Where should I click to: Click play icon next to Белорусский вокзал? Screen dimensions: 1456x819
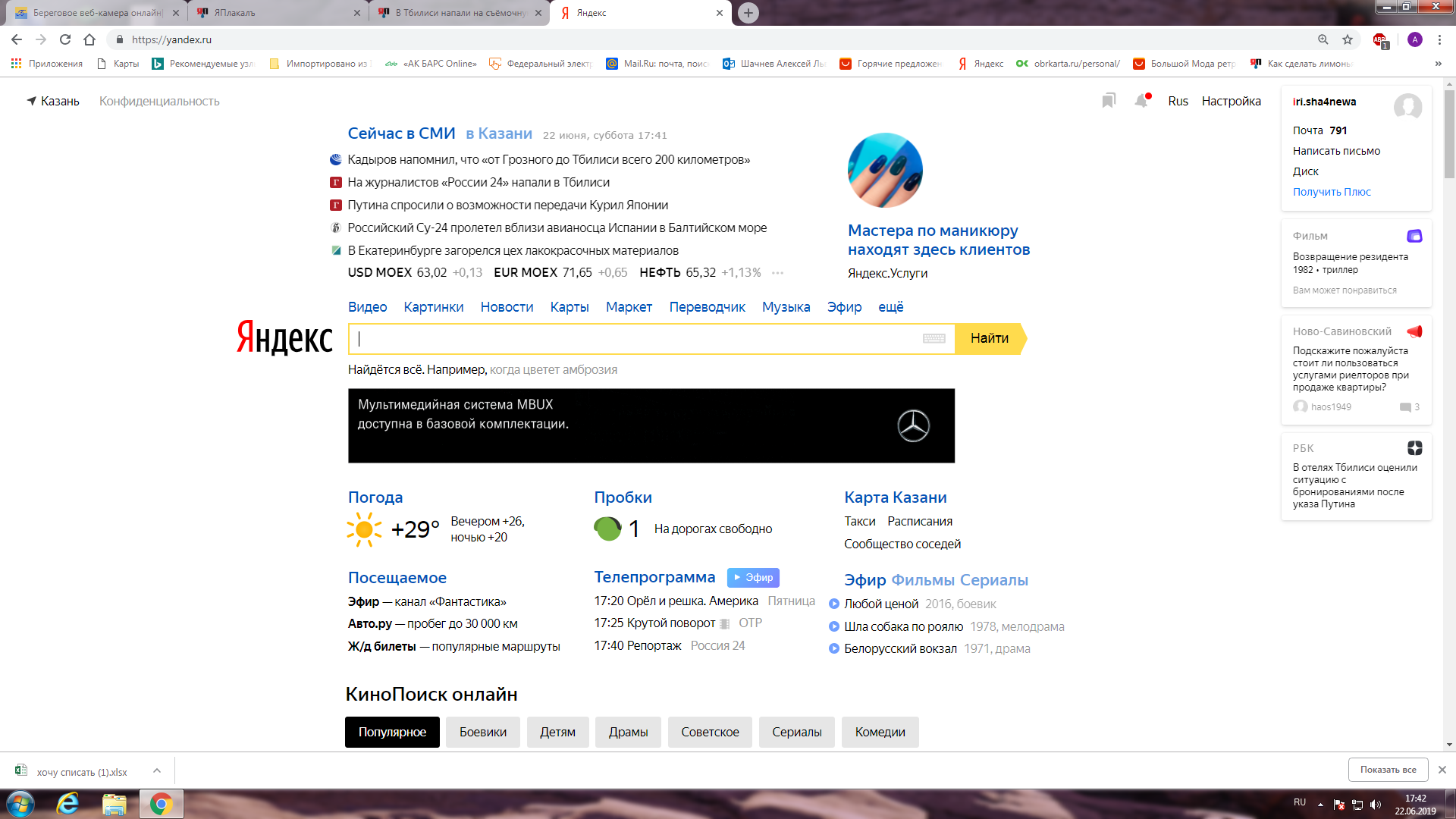(x=834, y=649)
